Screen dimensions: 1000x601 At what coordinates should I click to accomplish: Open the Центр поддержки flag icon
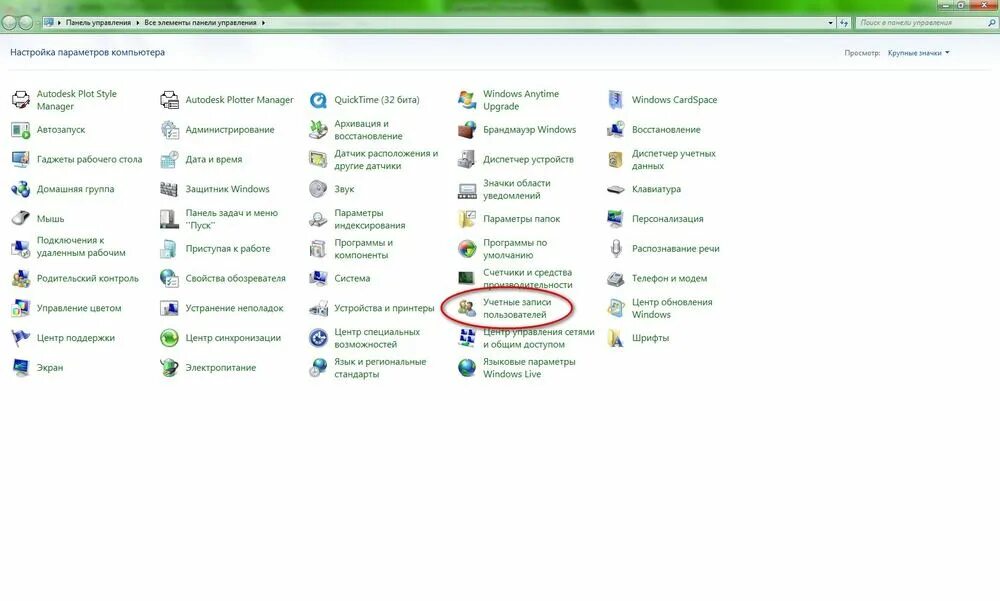(20, 338)
